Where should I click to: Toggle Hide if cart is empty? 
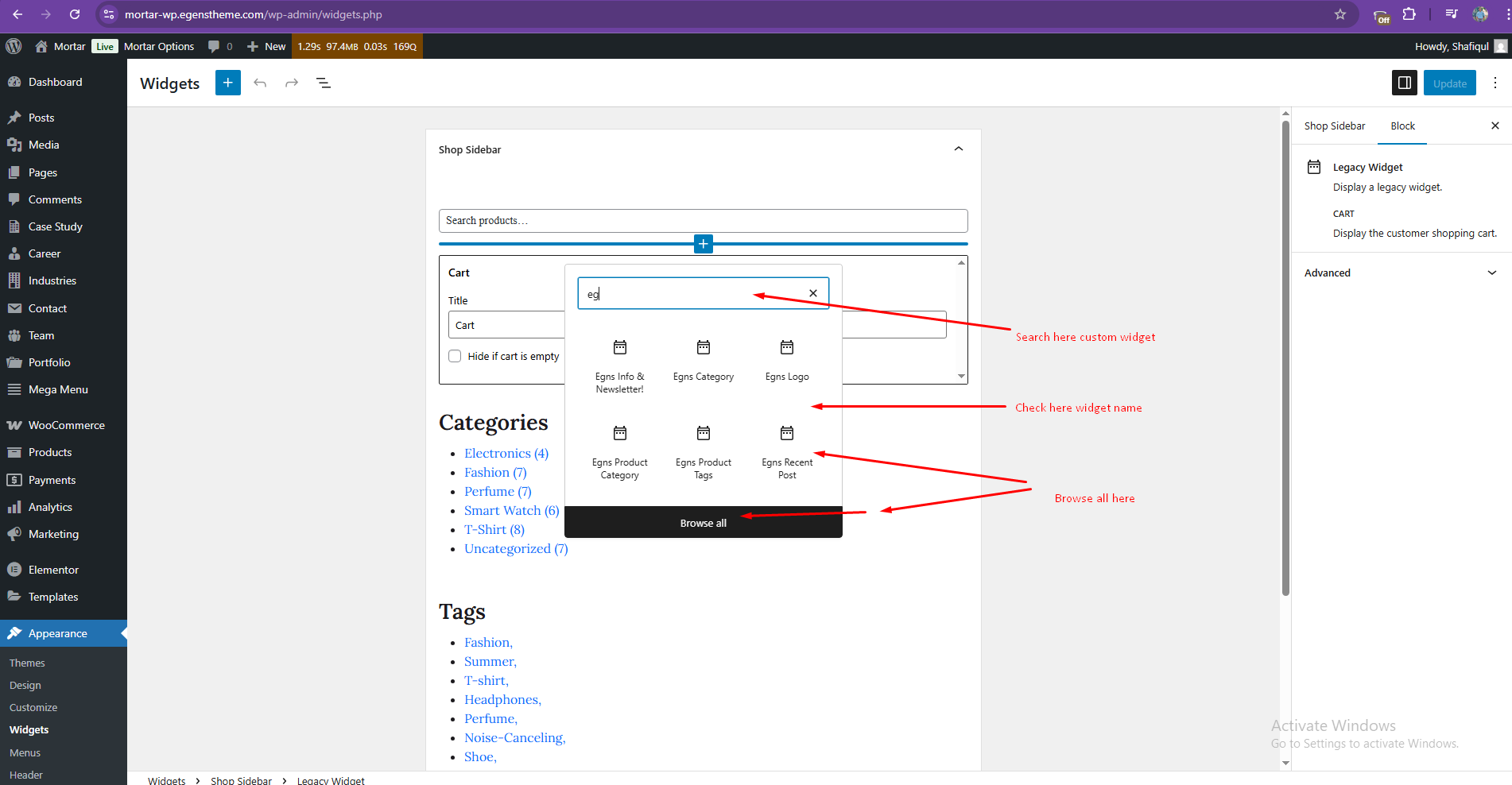(x=455, y=356)
